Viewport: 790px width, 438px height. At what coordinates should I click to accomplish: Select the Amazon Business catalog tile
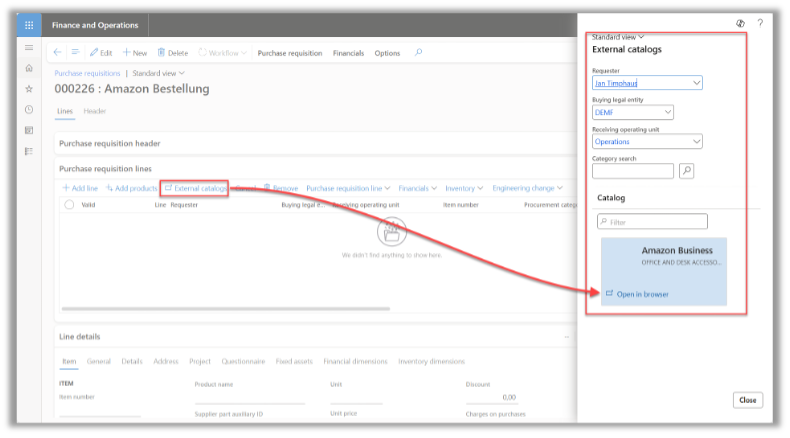tap(664, 271)
